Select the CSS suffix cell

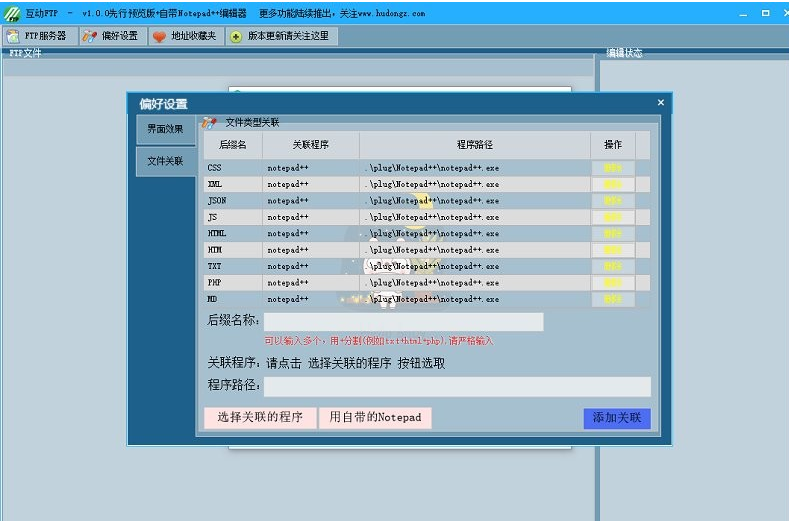coord(233,168)
